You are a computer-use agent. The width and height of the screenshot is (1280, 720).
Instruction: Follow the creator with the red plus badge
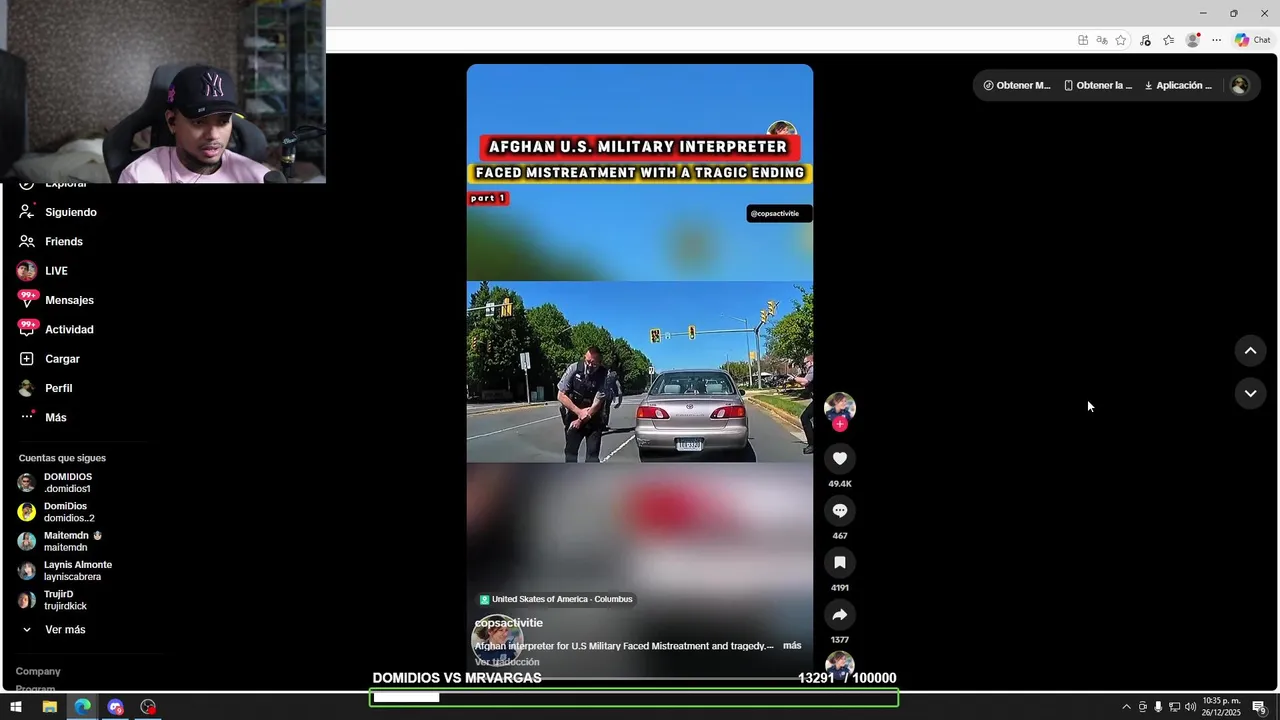pos(840,424)
